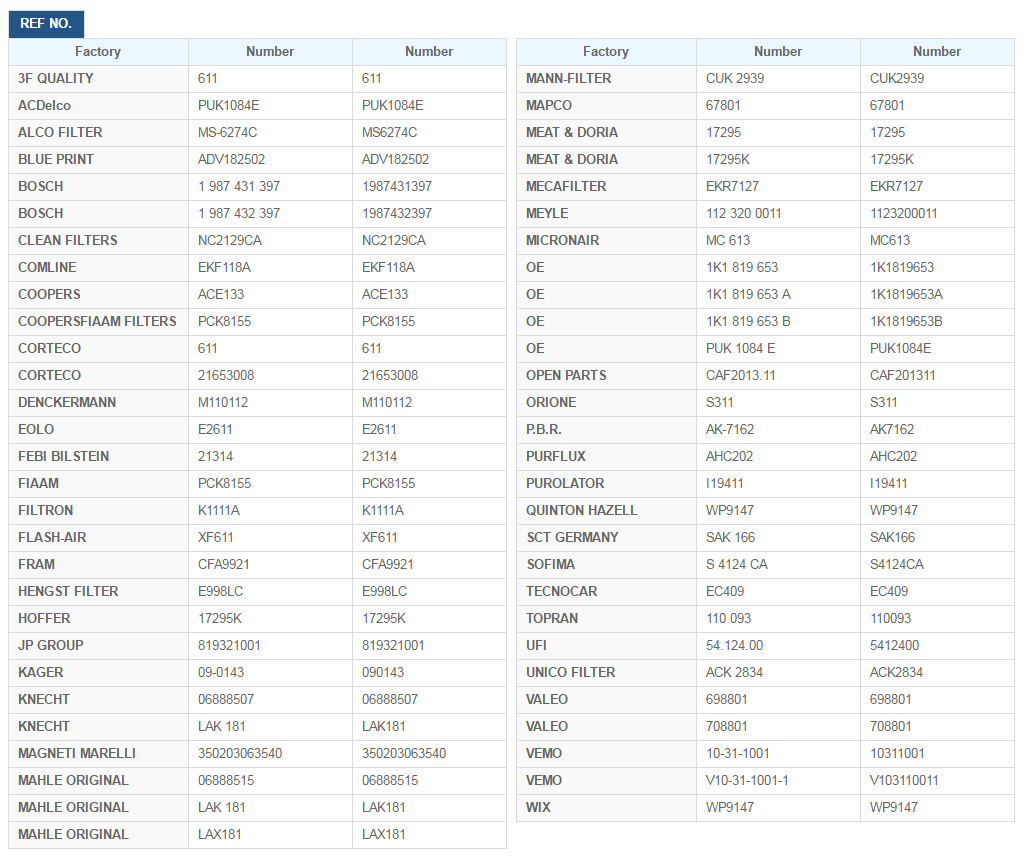1026x859 pixels.
Task: Select FLASH-AIR factory cell
Action: [x=99, y=538]
